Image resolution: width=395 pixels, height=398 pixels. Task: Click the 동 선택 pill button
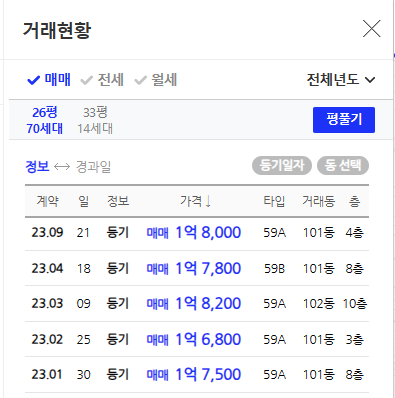click(343, 165)
